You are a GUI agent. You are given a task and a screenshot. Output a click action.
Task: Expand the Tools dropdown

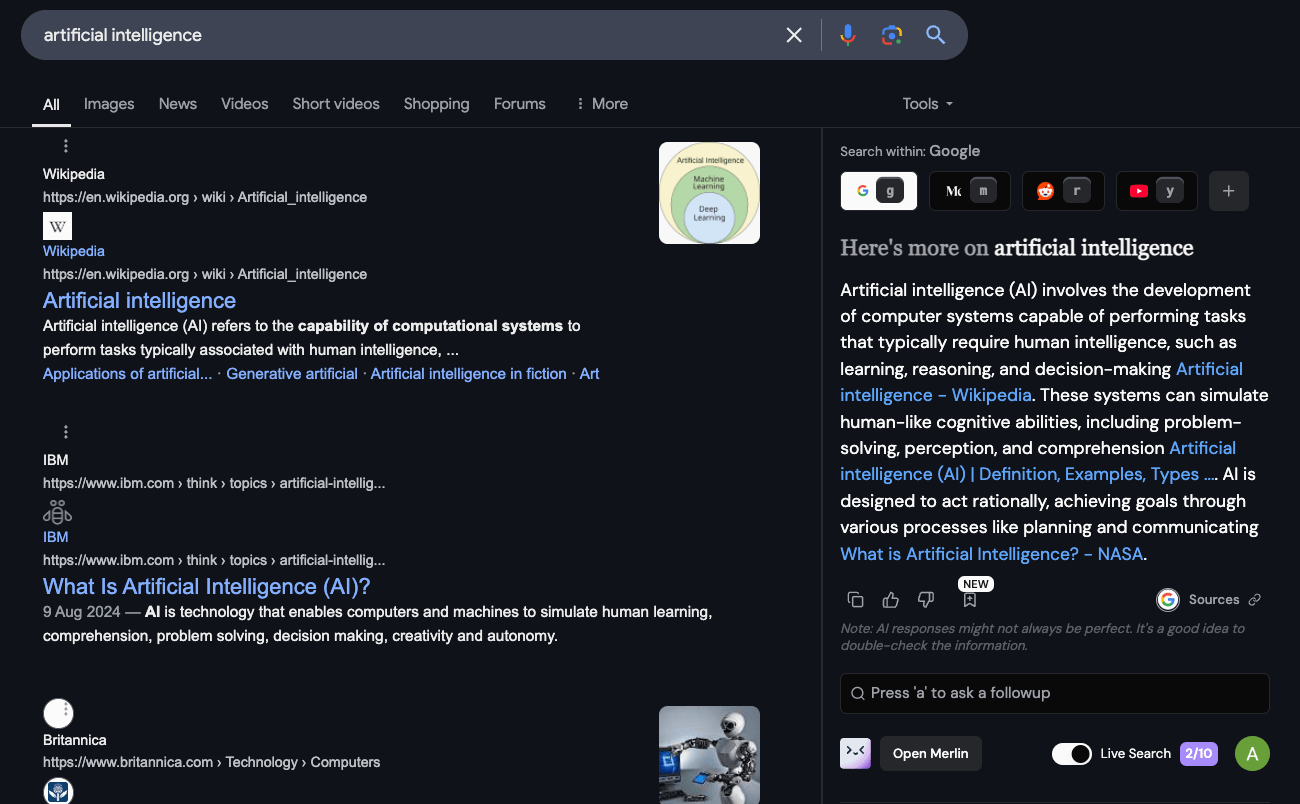928,104
